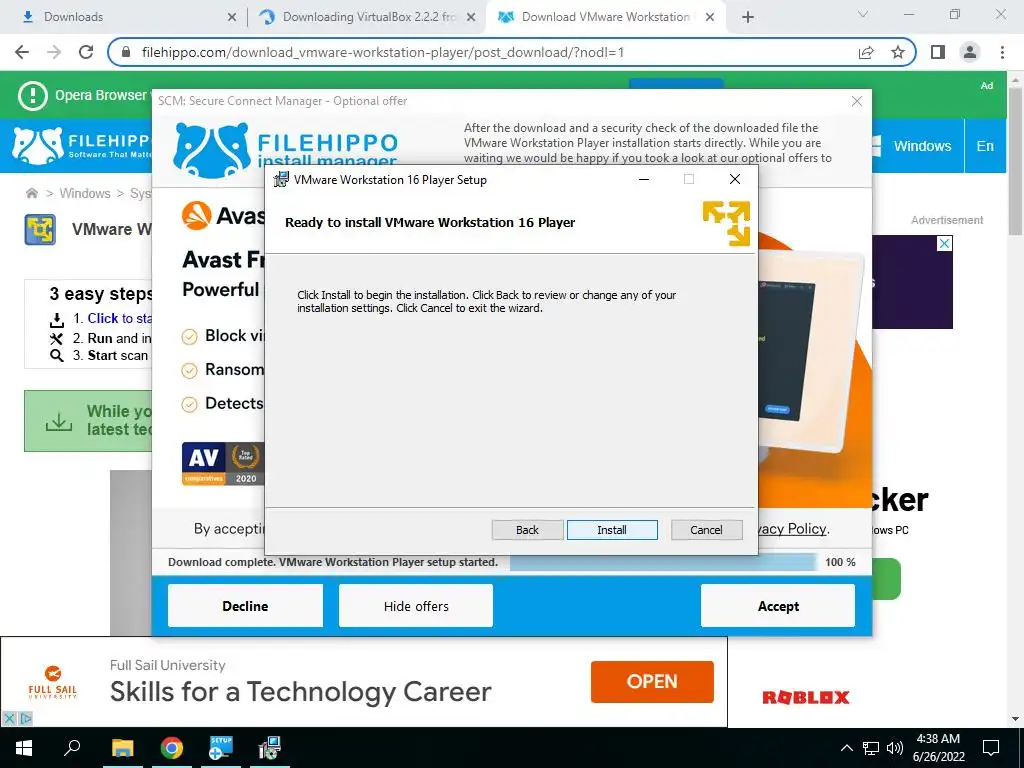Click Avast logo in offer window

[x=222, y=216]
